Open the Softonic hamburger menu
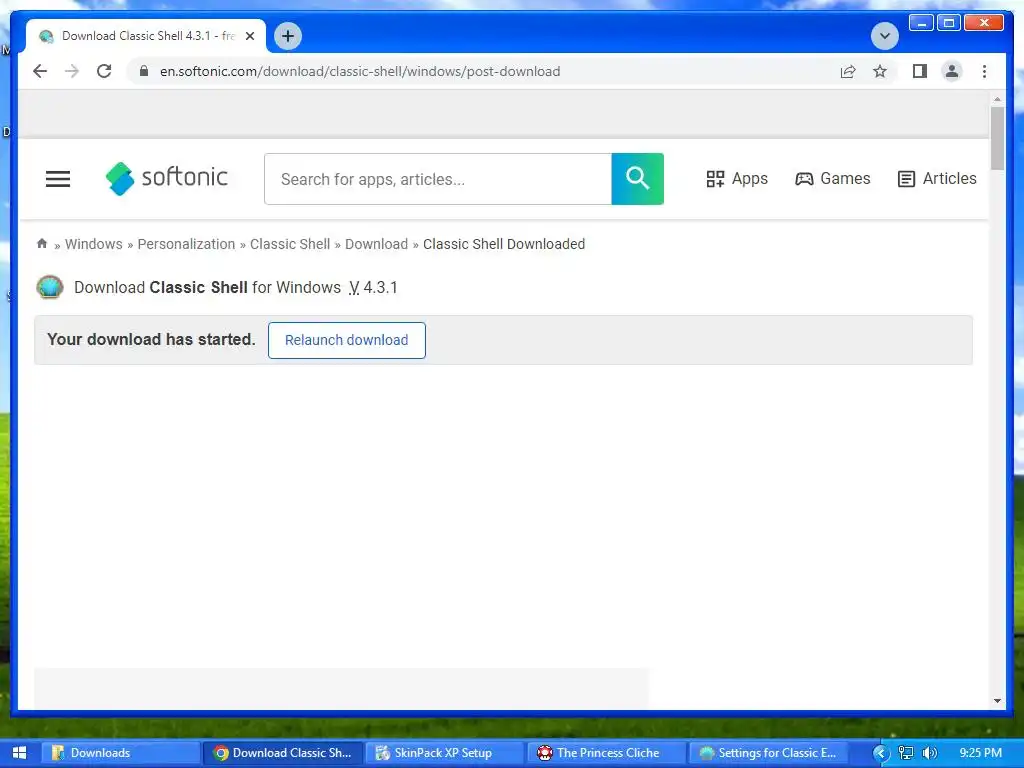Screen dimensions: 1024x768 [x=57, y=178]
